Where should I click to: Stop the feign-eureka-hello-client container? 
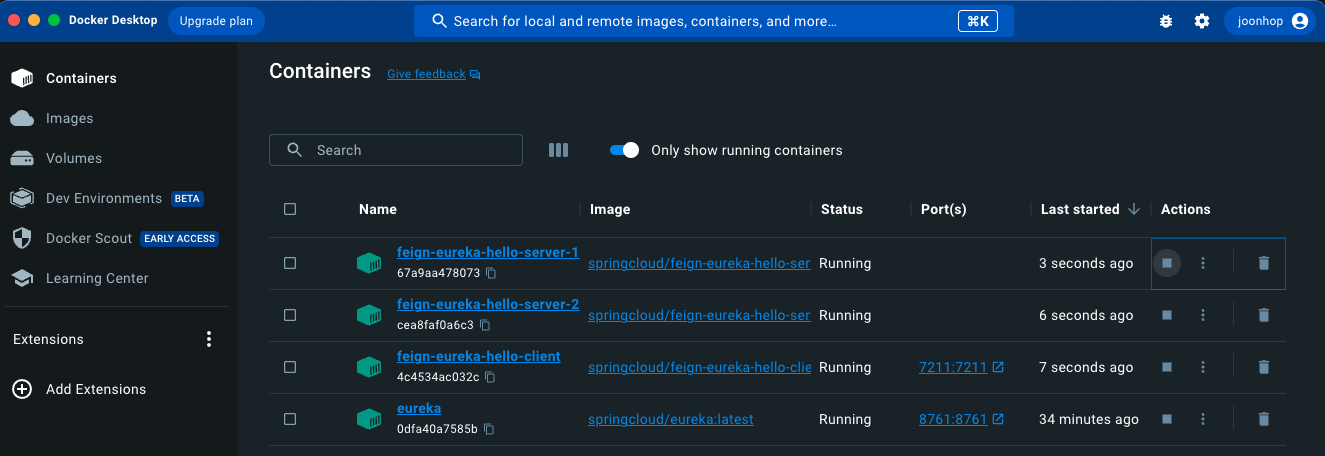point(1166,367)
